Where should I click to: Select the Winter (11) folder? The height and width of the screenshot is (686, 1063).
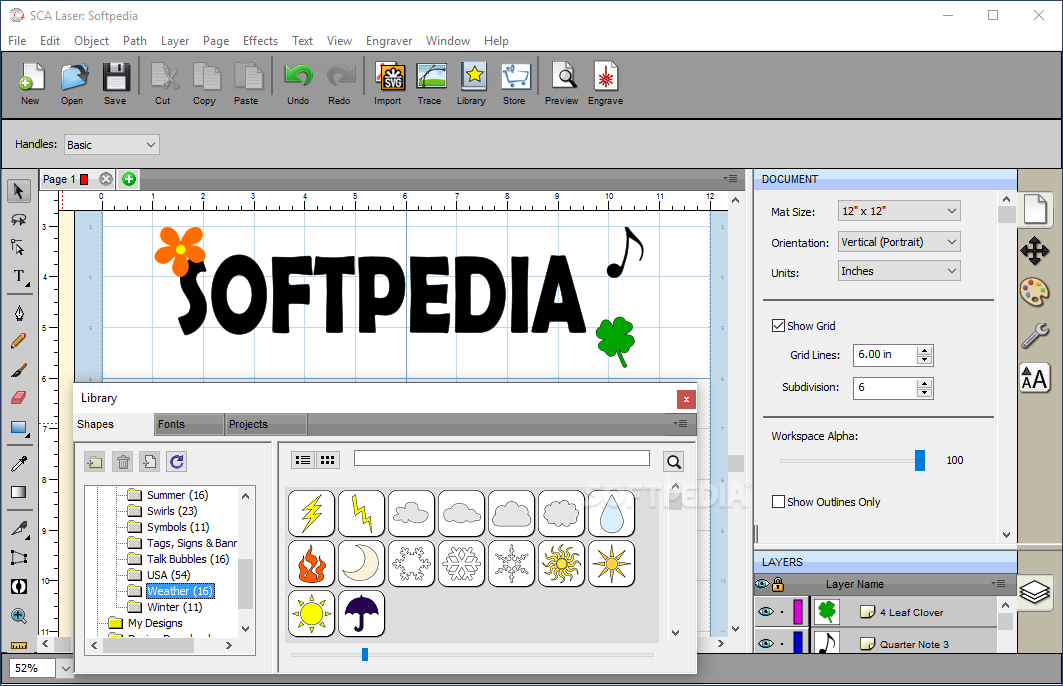click(175, 607)
